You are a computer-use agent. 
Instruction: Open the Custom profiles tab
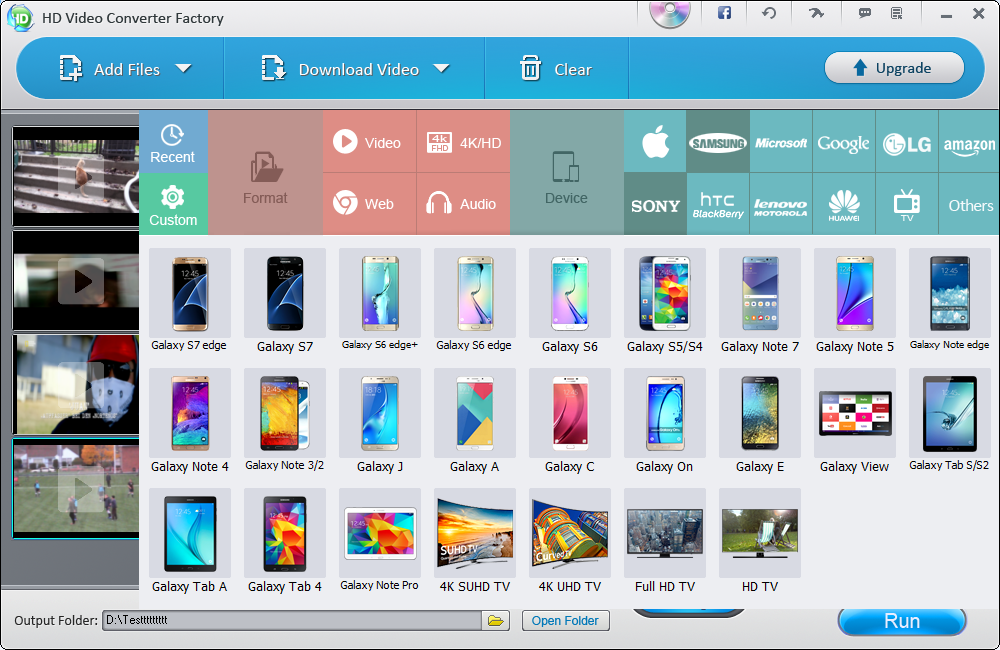click(x=173, y=204)
